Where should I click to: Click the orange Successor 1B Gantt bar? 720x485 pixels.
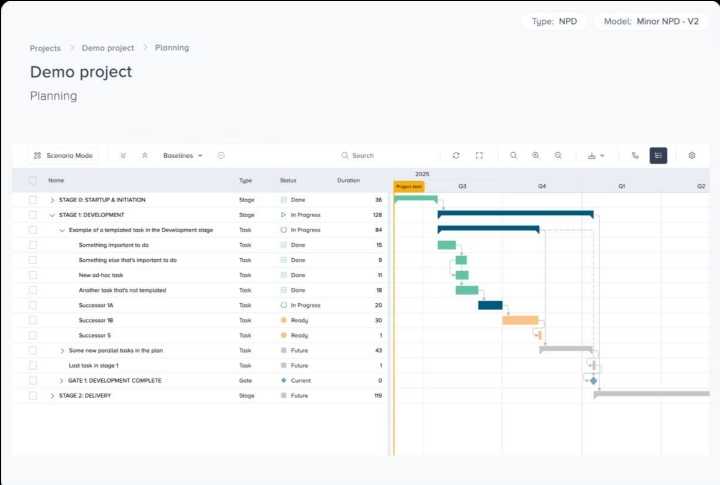point(520,320)
